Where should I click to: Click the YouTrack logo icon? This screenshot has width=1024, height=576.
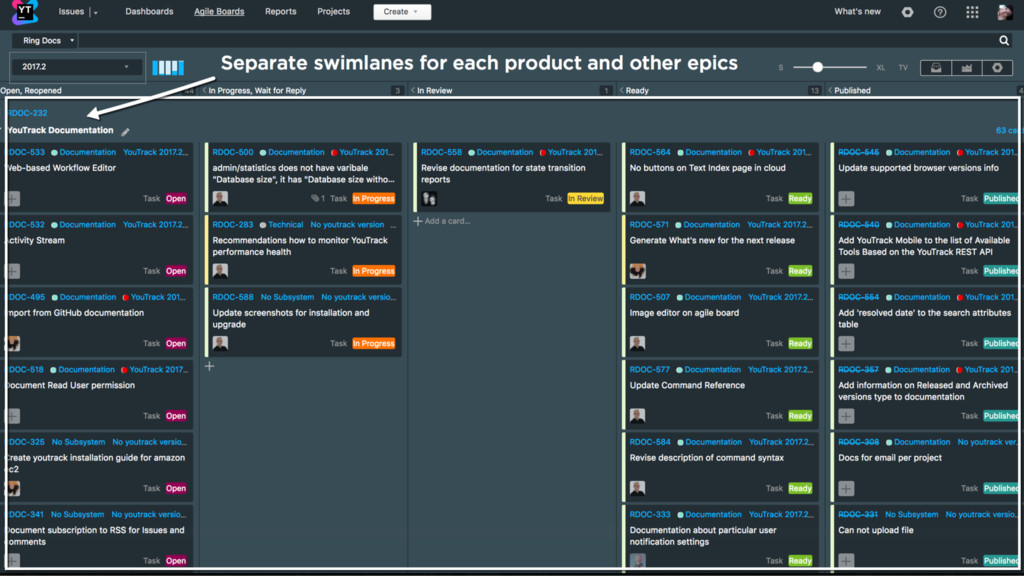25,12
